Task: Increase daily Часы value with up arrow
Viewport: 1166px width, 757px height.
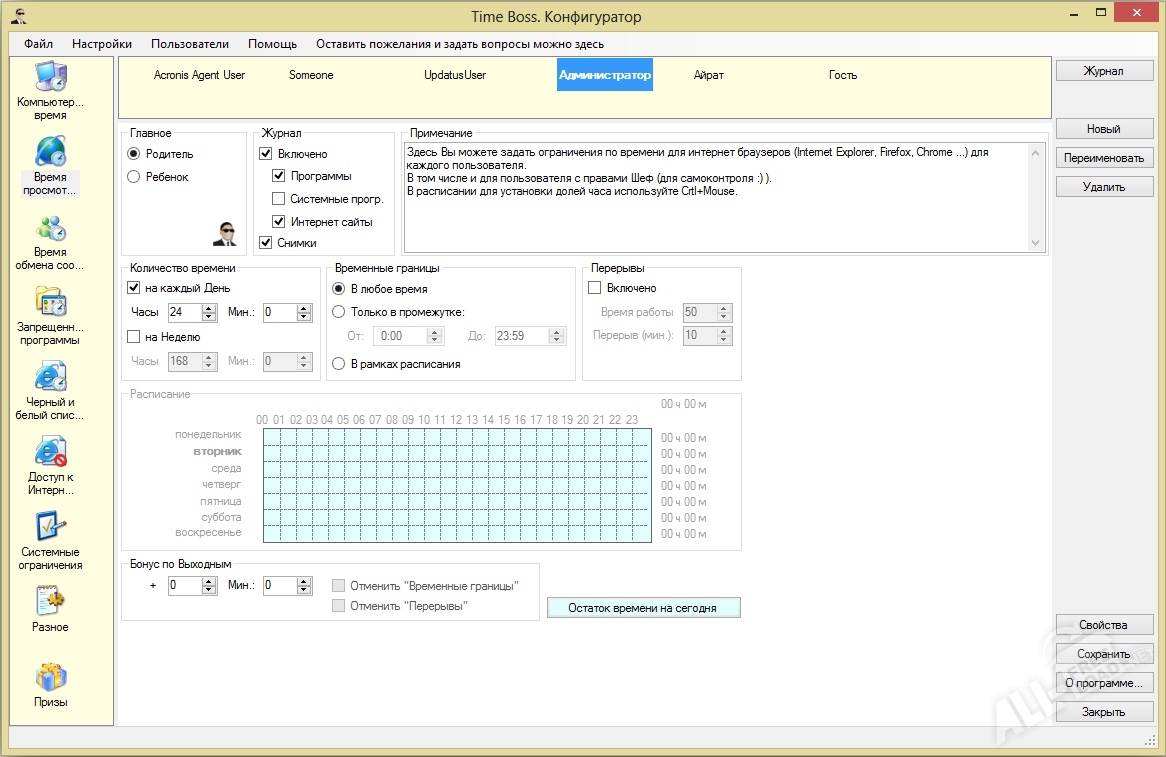Action: click(210, 308)
